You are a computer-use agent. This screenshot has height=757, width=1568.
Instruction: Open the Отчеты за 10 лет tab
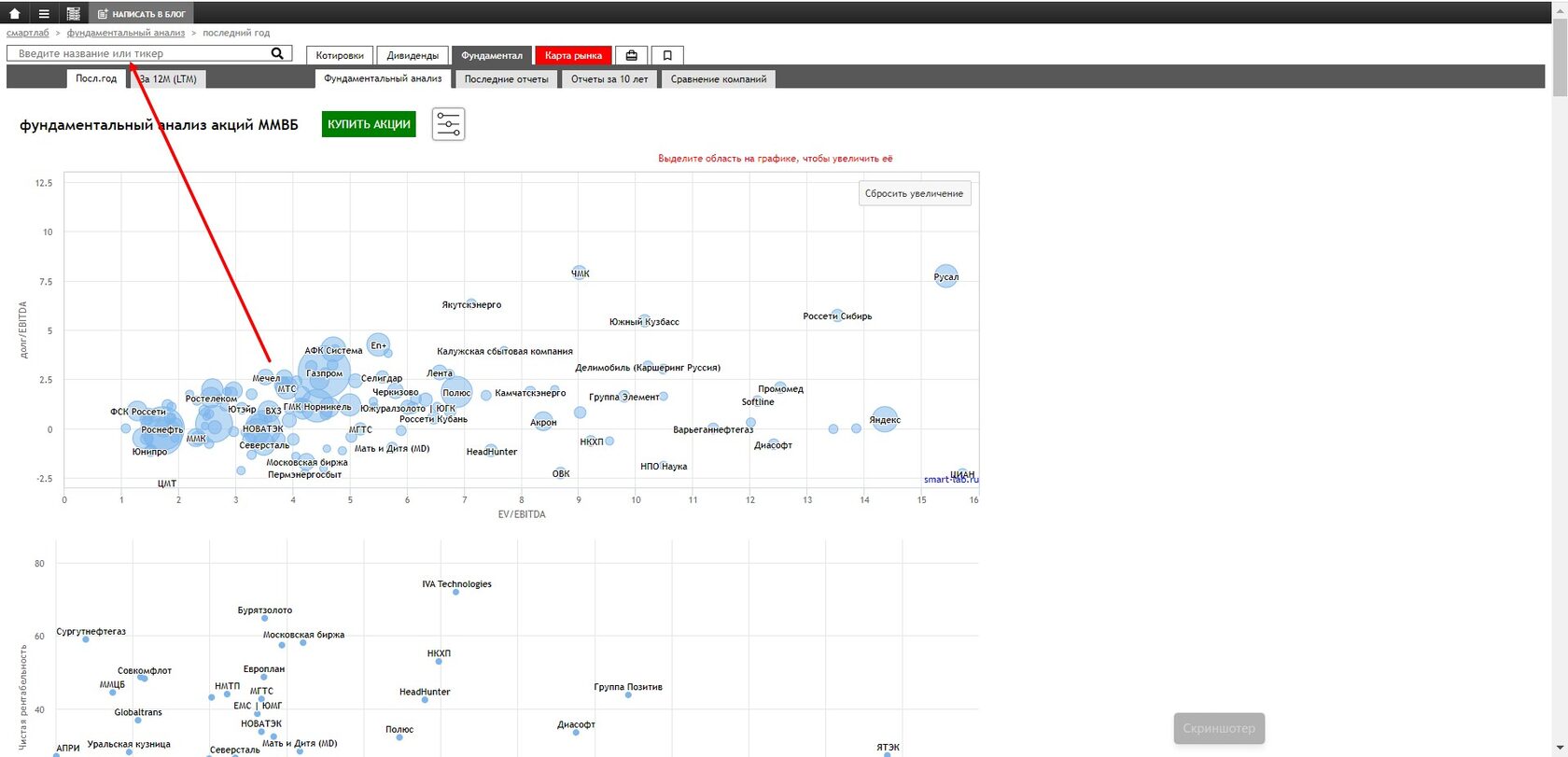(x=609, y=79)
